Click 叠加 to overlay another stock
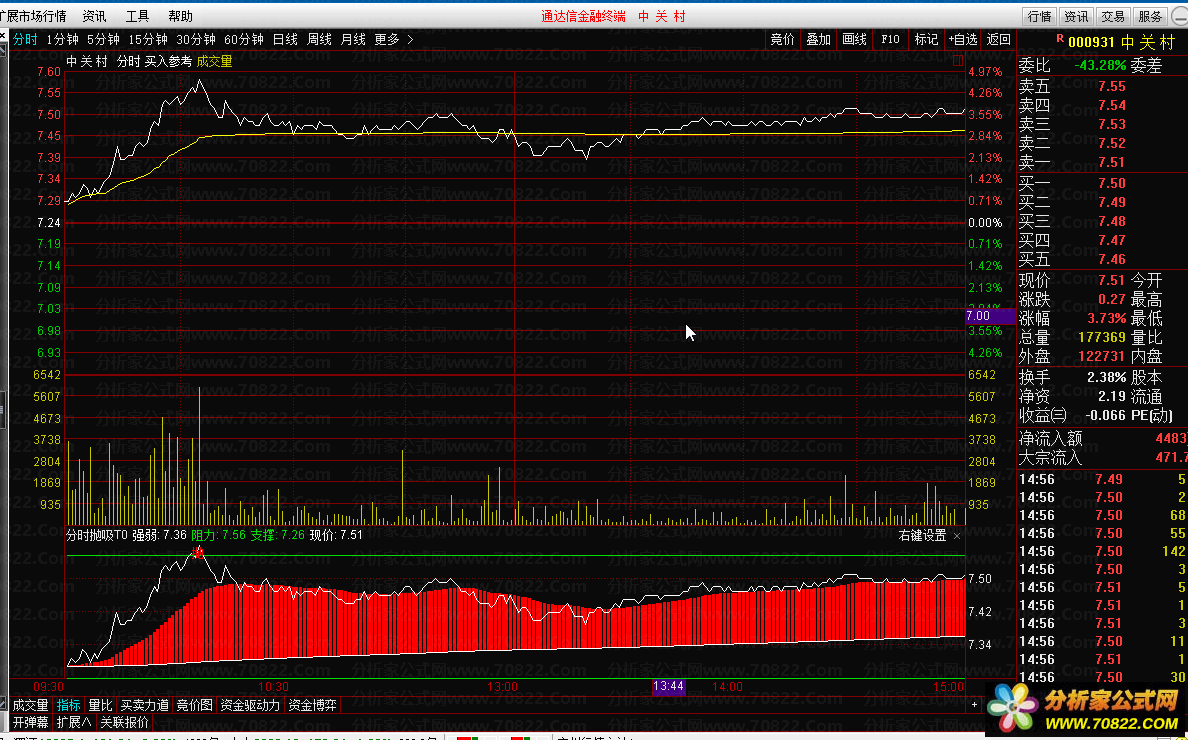The image size is (1188, 740). [818, 39]
